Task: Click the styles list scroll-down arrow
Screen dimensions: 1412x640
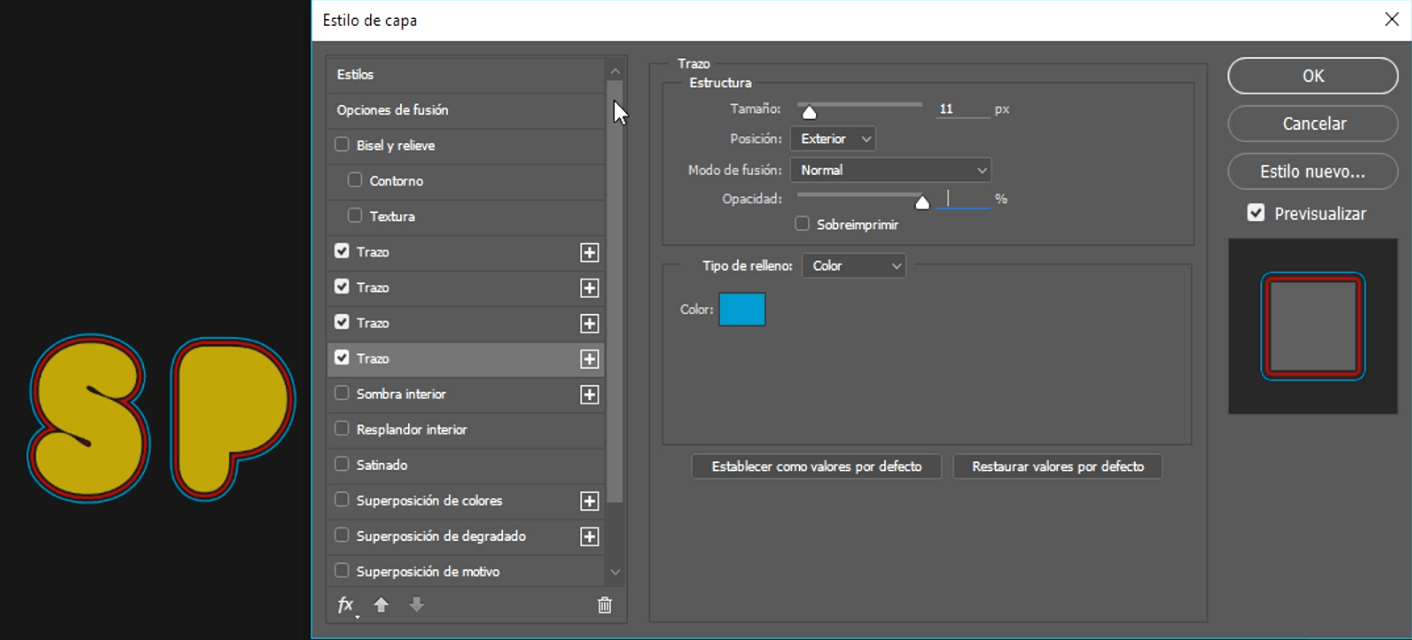Action: [x=615, y=572]
